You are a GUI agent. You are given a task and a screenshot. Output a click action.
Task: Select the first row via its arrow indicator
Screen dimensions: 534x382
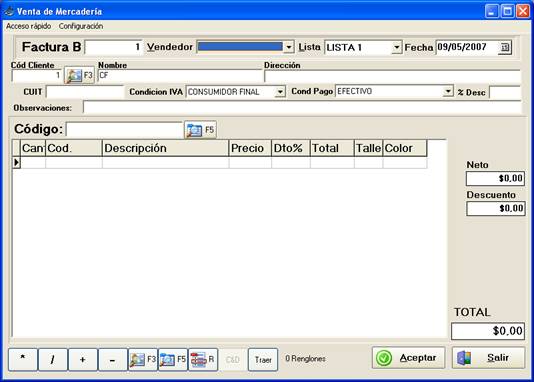pyautogui.click(x=16, y=163)
